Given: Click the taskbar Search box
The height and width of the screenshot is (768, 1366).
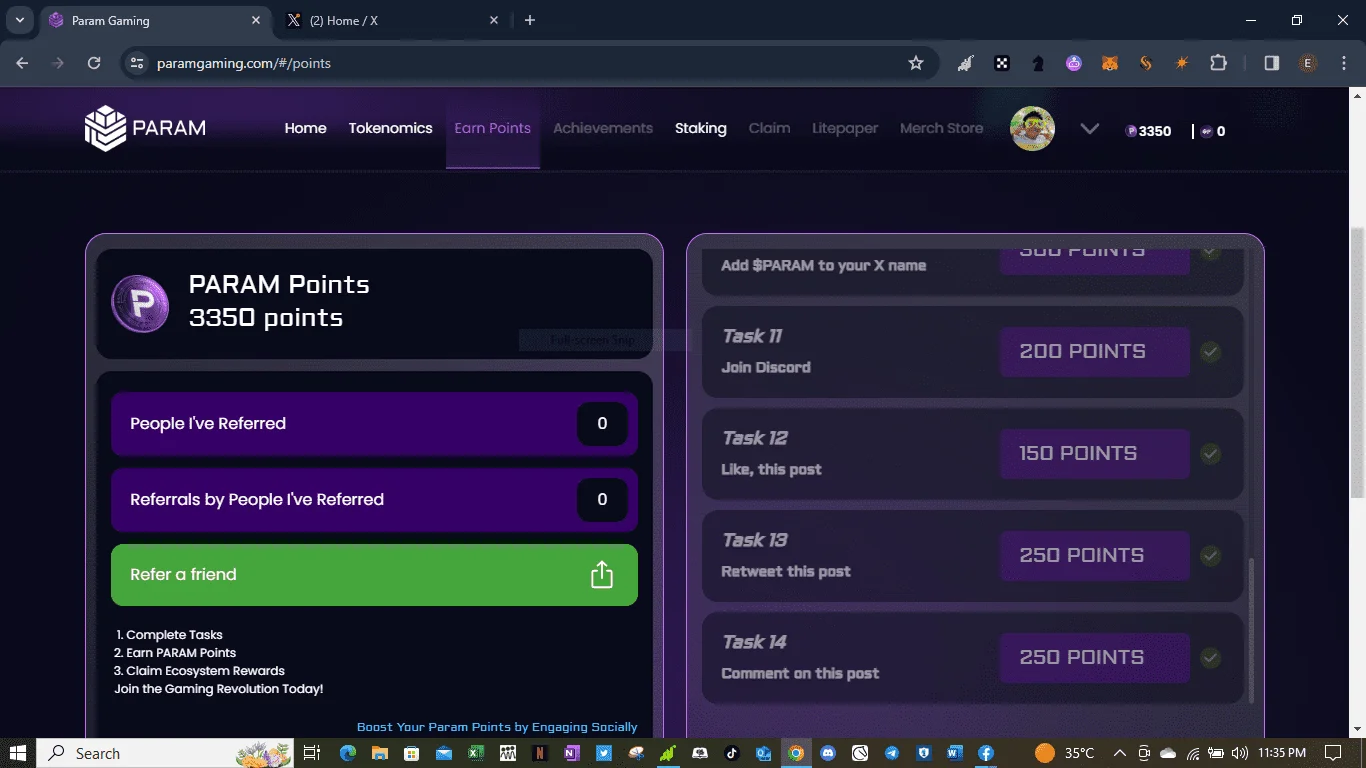Looking at the screenshot, I should 166,753.
